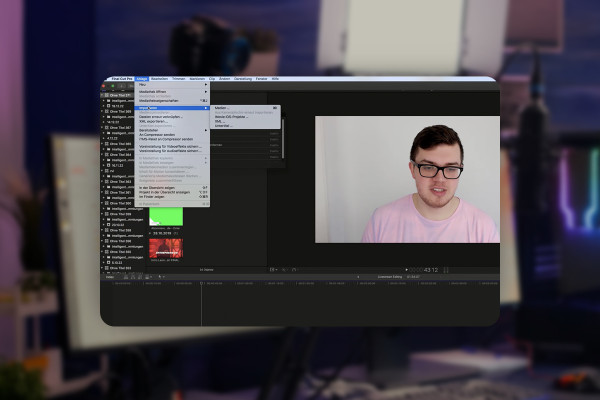Open the Bearbeiten menu in menu bar

[159, 79]
